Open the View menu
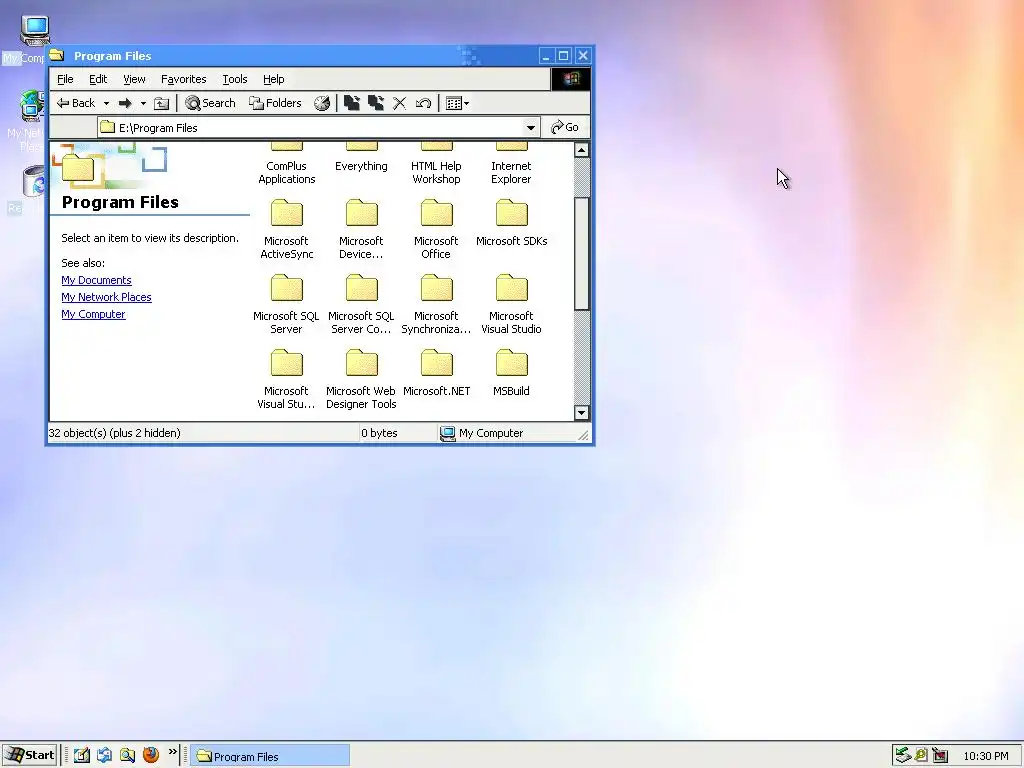Image resolution: width=1024 pixels, height=768 pixels. [135, 79]
